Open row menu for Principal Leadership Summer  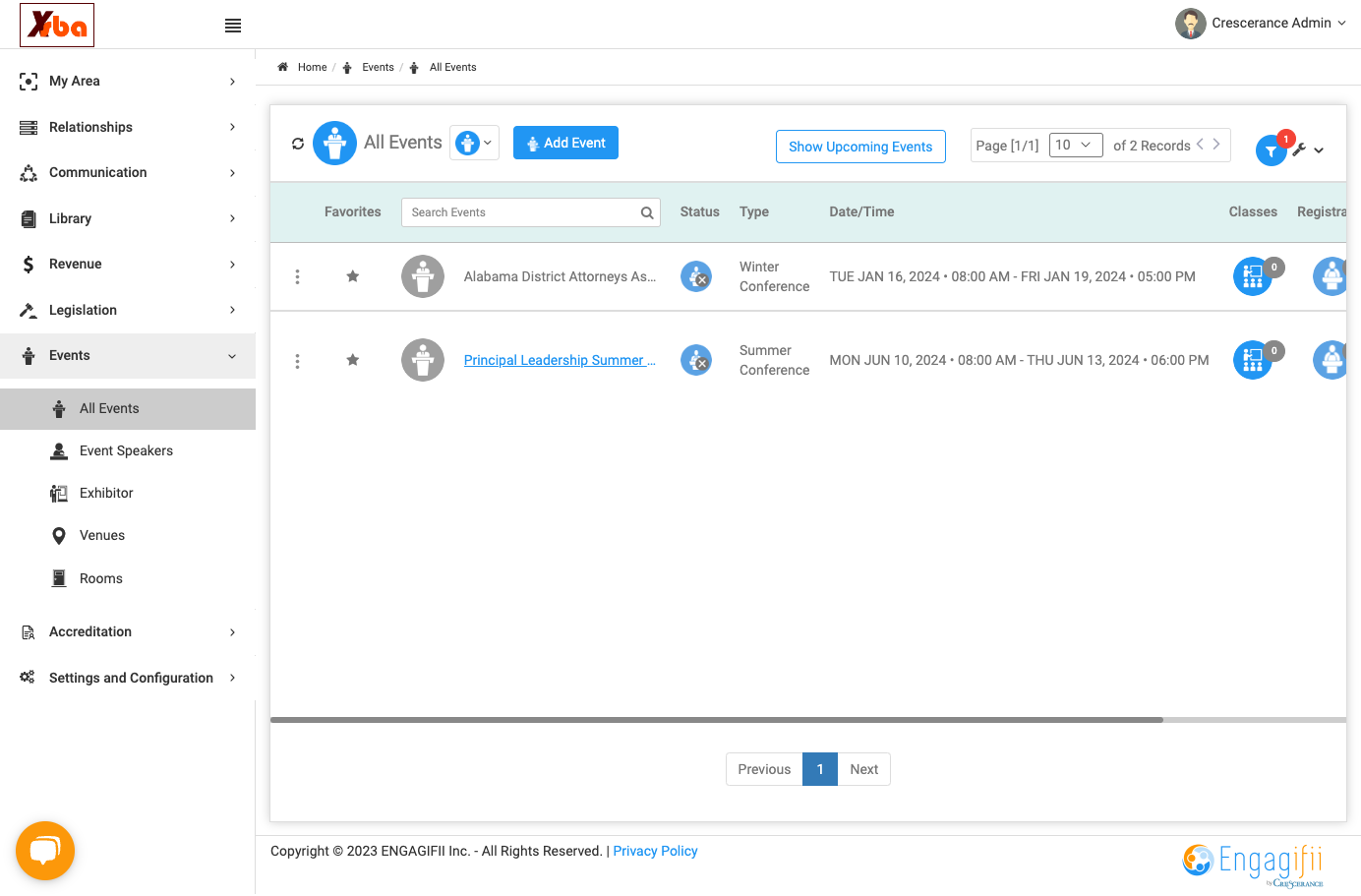click(297, 361)
